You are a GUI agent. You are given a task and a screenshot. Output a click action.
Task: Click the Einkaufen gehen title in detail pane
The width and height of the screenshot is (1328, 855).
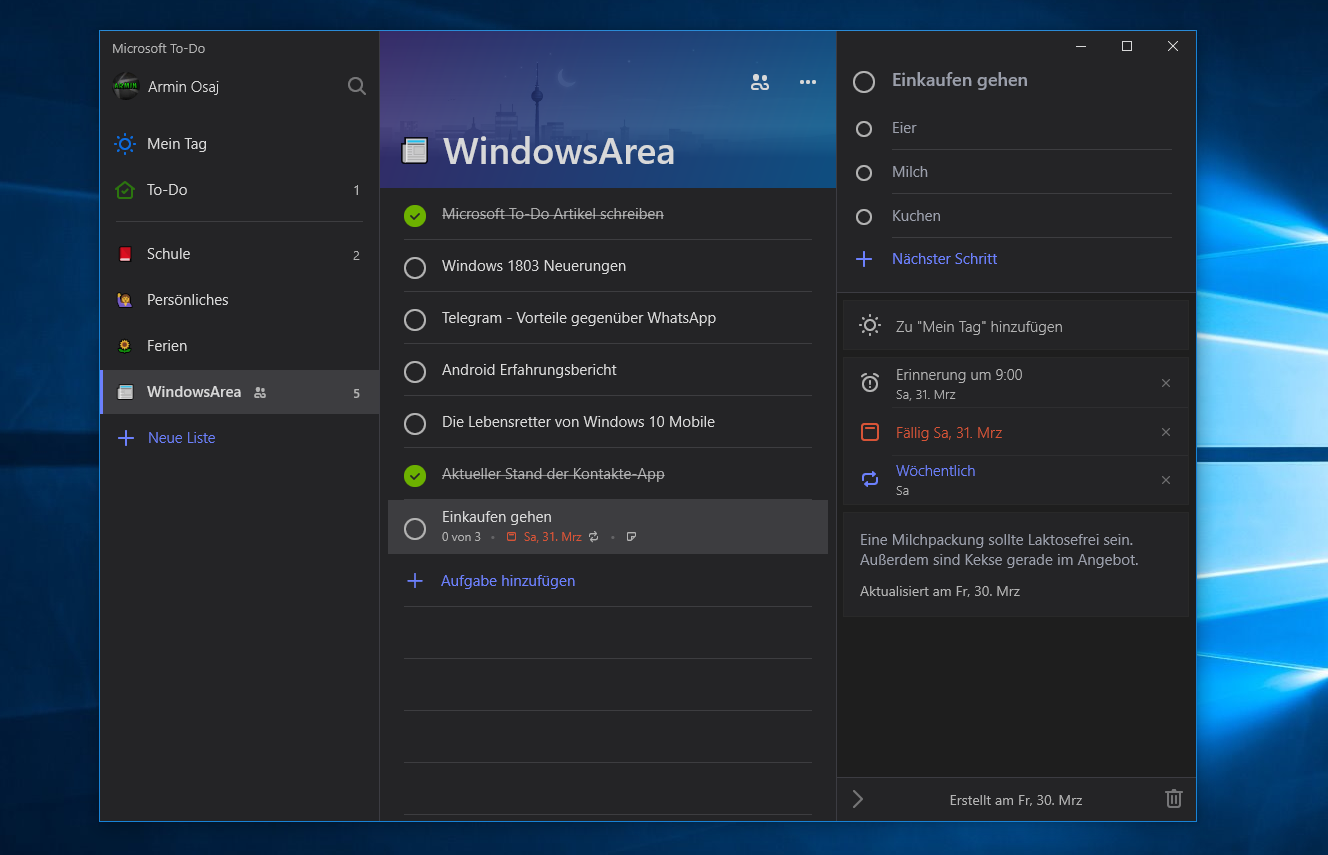[x=959, y=80]
